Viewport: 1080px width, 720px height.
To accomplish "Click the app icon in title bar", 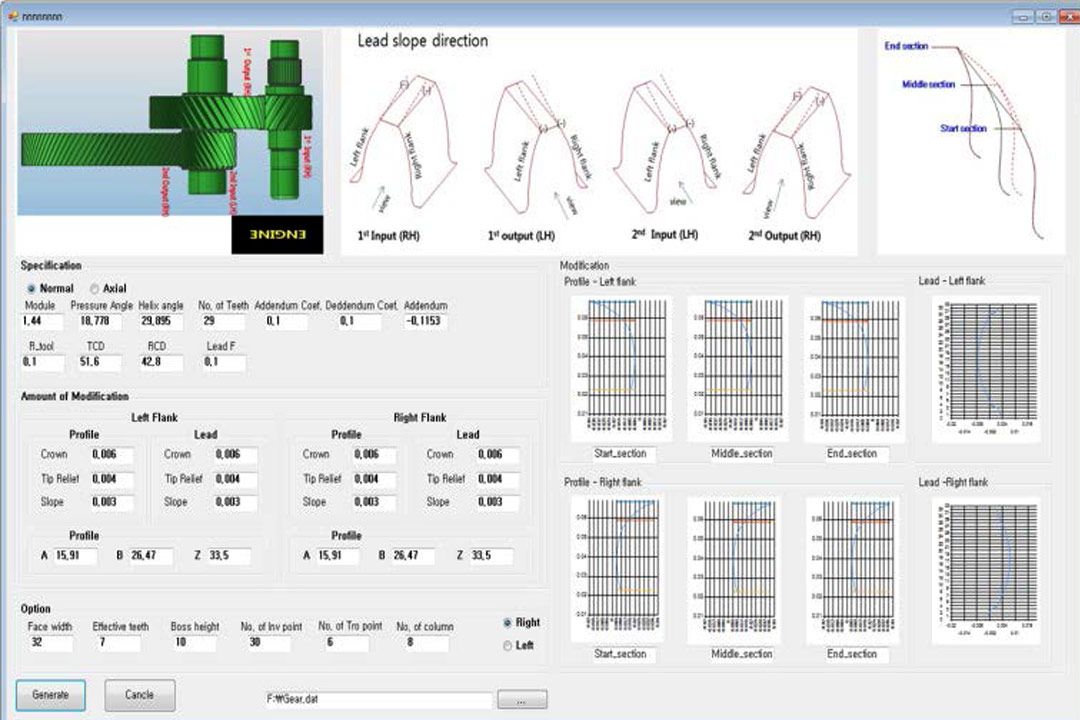I will [x=13, y=16].
